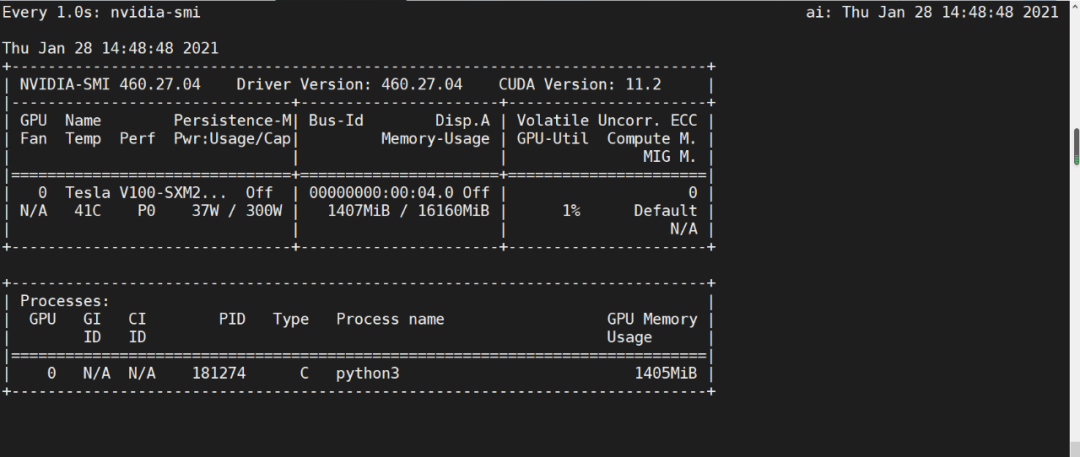Image resolution: width=1080 pixels, height=457 pixels.
Task: Click the Processes: section heading
Action: [x=65, y=301]
